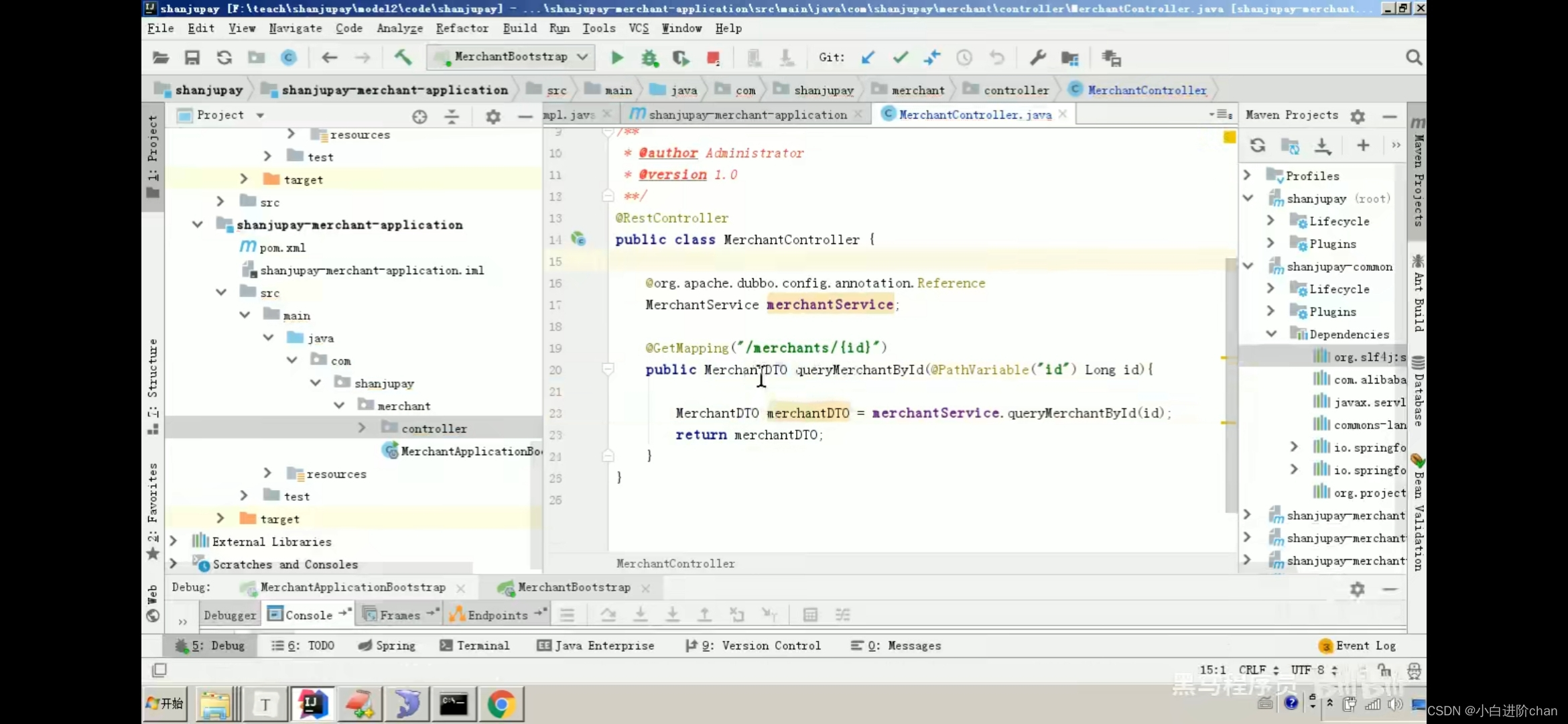Select the shanjupay-merchant-application tab
Image resolution: width=1568 pixels, height=724 pixels.
click(747, 114)
